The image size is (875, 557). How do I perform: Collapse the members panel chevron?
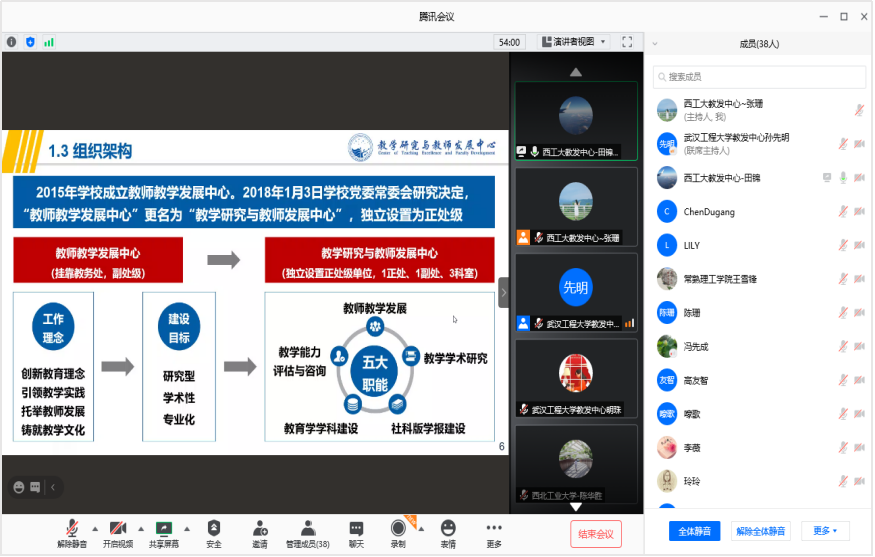[655, 44]
